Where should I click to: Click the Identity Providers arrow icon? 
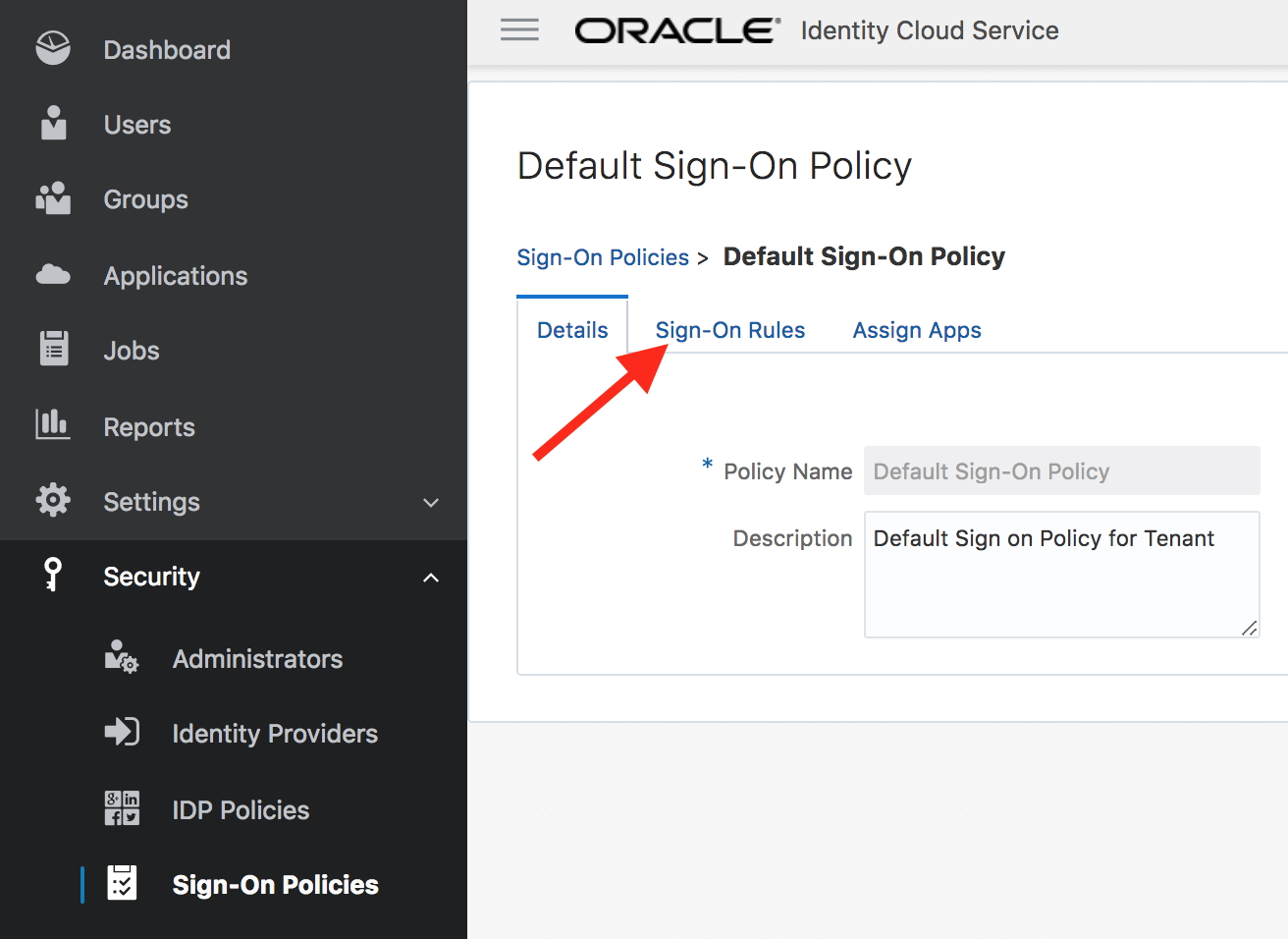(x=122, y=732)
